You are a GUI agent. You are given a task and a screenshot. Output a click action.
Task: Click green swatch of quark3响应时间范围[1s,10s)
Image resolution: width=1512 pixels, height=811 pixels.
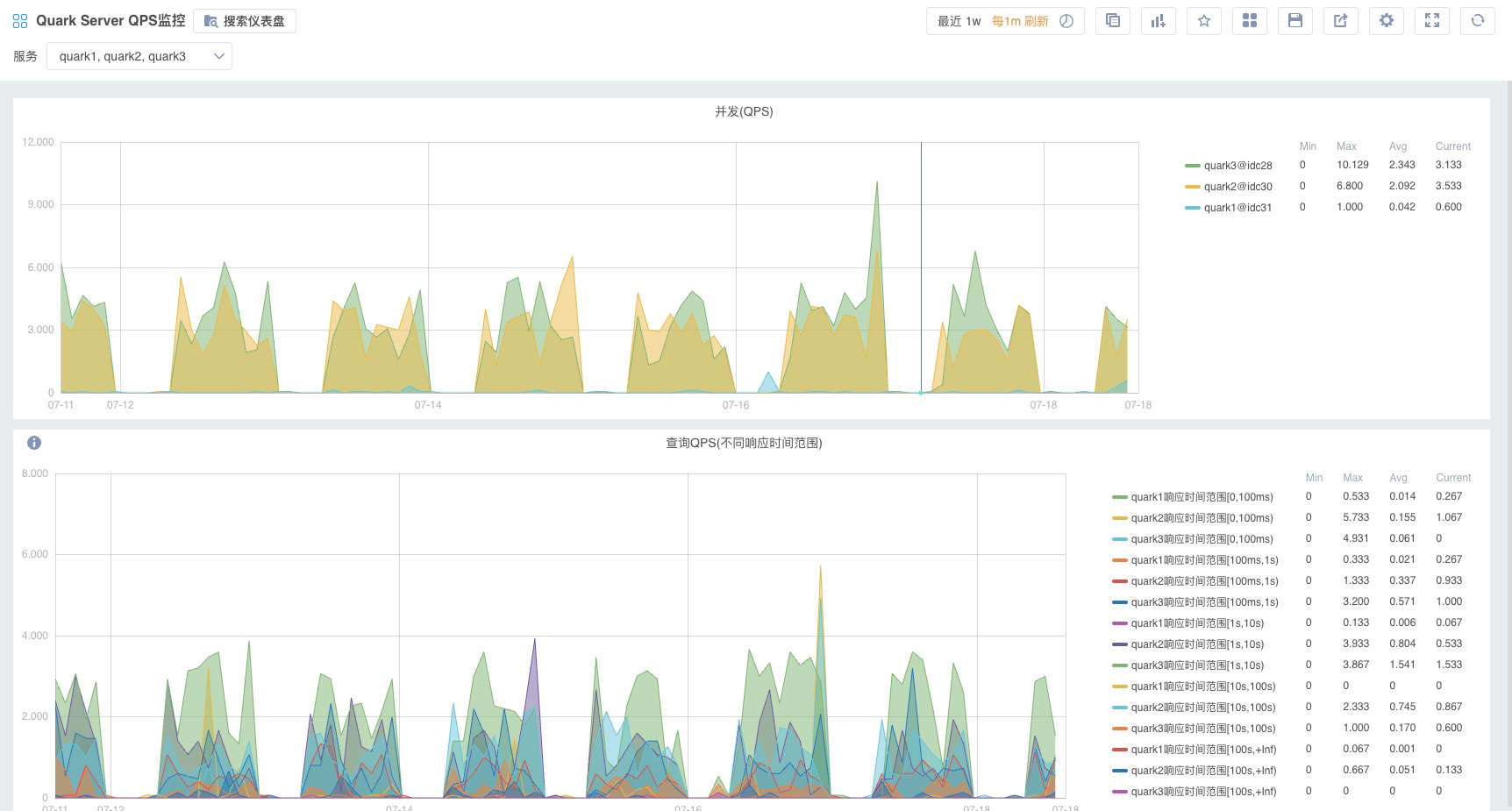tap(1119, 665)
